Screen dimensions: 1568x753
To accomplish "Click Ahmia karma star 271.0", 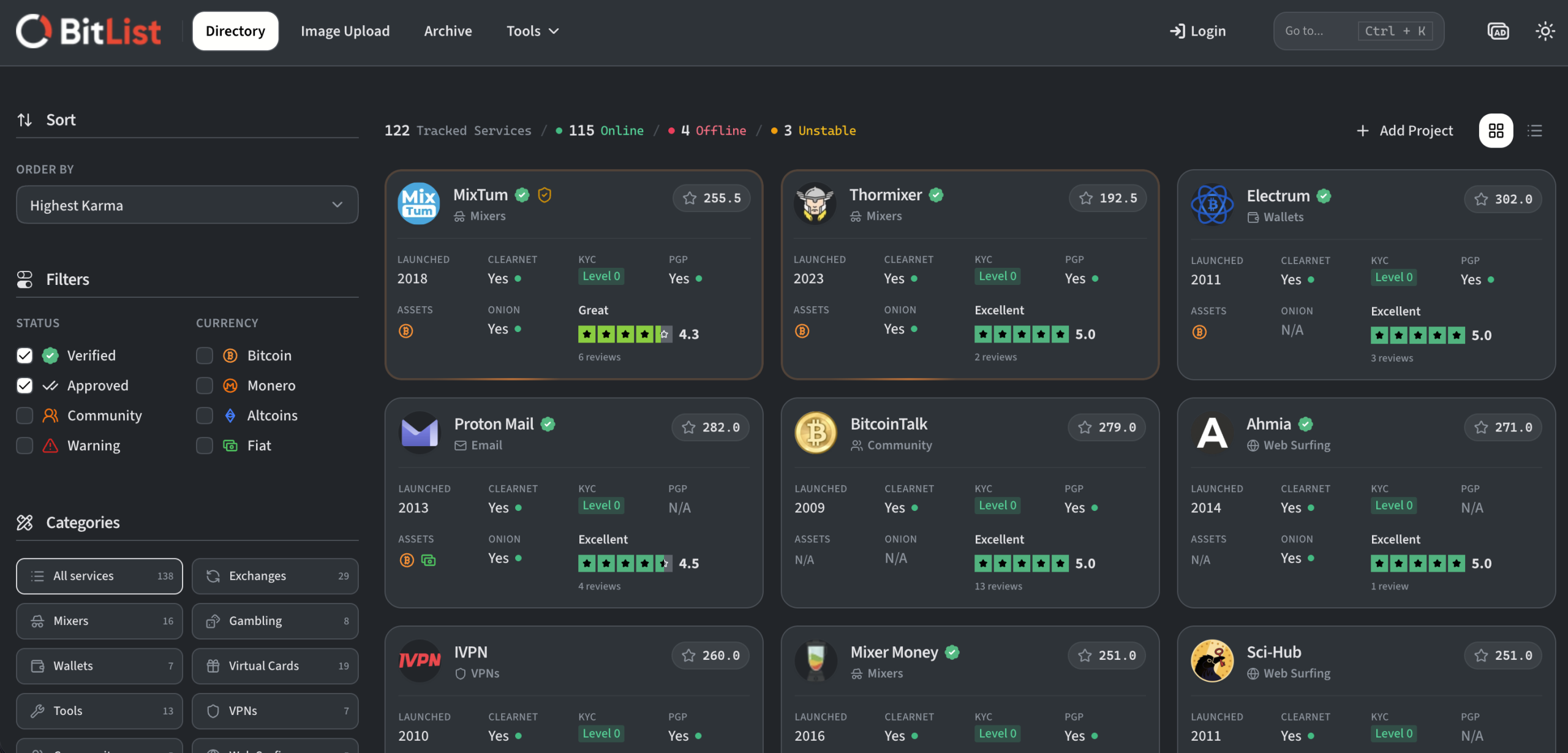I will [1503, 427].
